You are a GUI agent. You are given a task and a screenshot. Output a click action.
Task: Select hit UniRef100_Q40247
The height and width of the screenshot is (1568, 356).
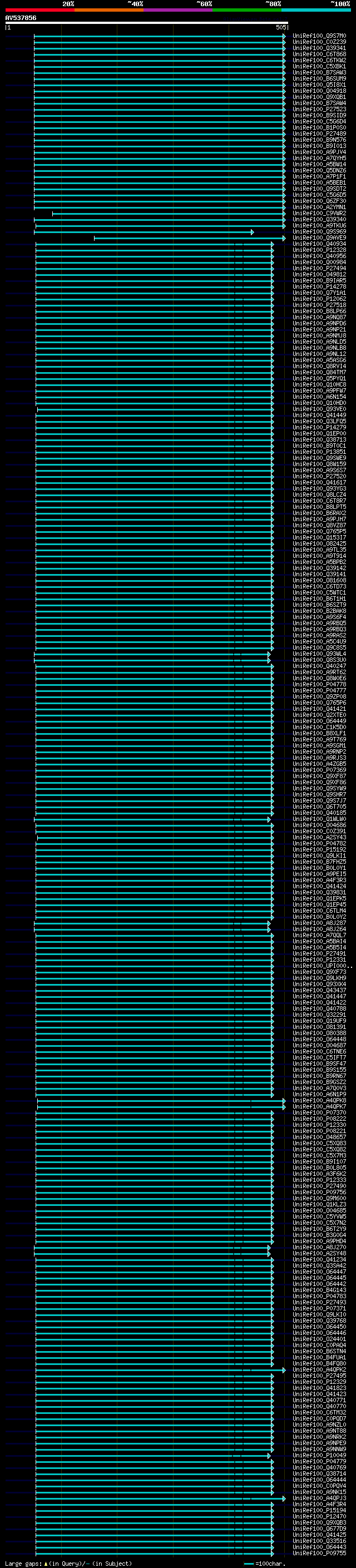(319, 666)
